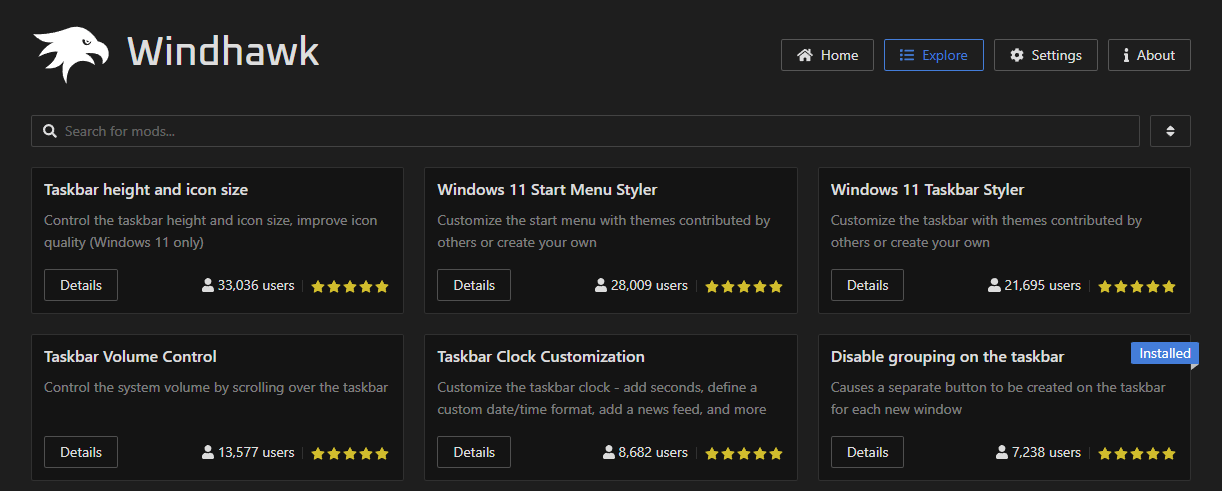Click the magnifier icon in search box
Image resolution: width=1222 pixels, height=491 pixels.
(x=49, y=131)
